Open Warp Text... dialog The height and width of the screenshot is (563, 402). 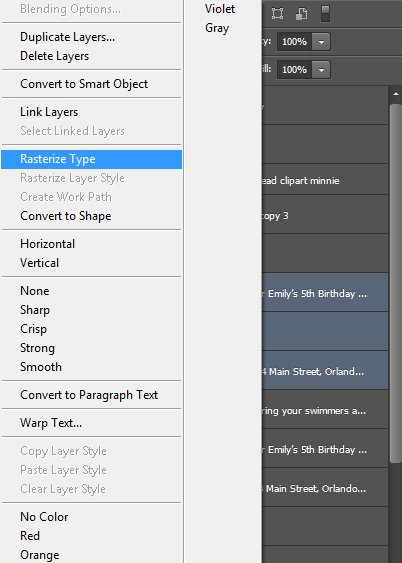(51, 423)
